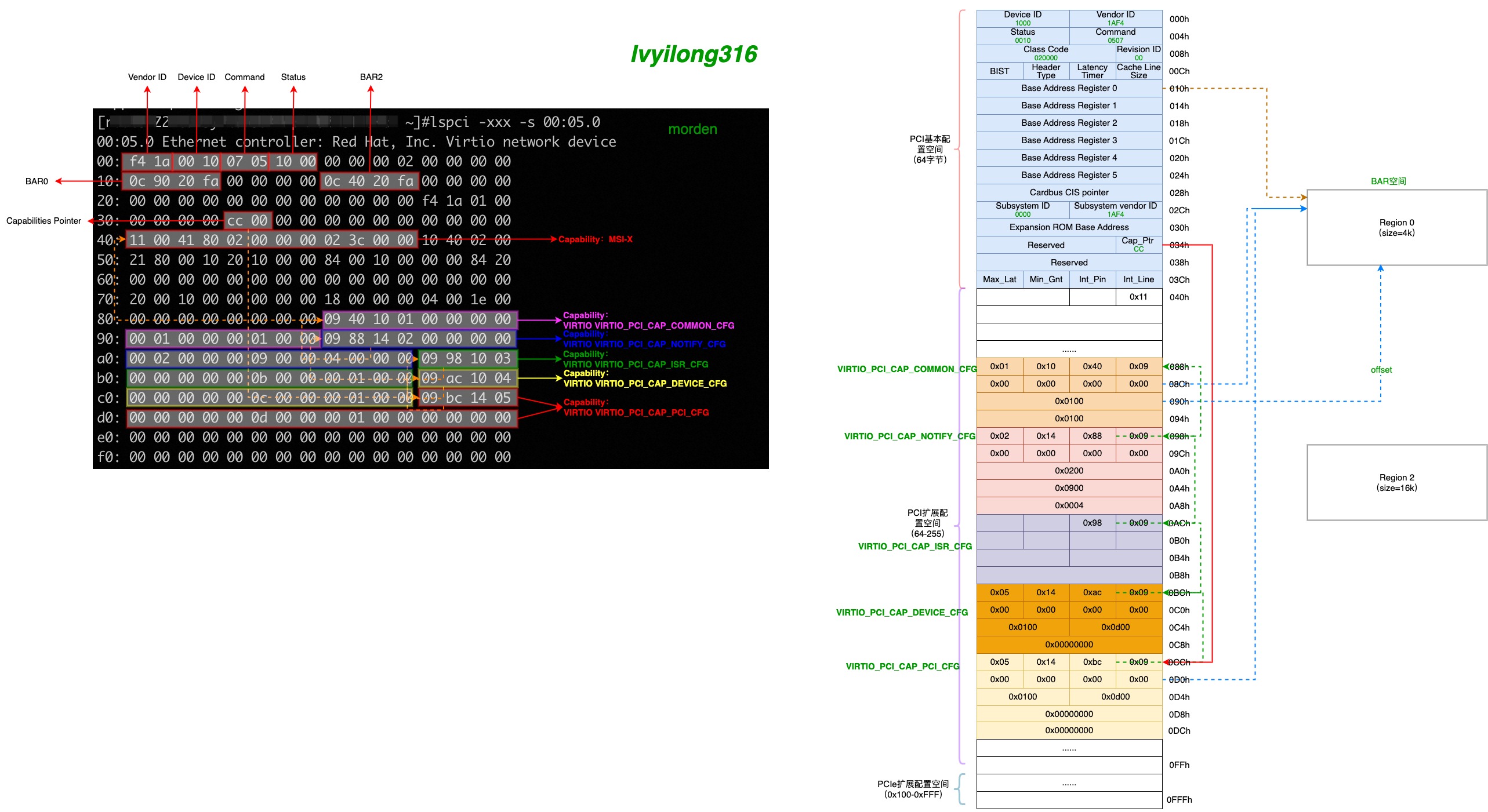The width and height of the screenshot is (1488, 812).
Task: Click the '0x0200' cell at offset 0A0h
Action: (1069, 471)
